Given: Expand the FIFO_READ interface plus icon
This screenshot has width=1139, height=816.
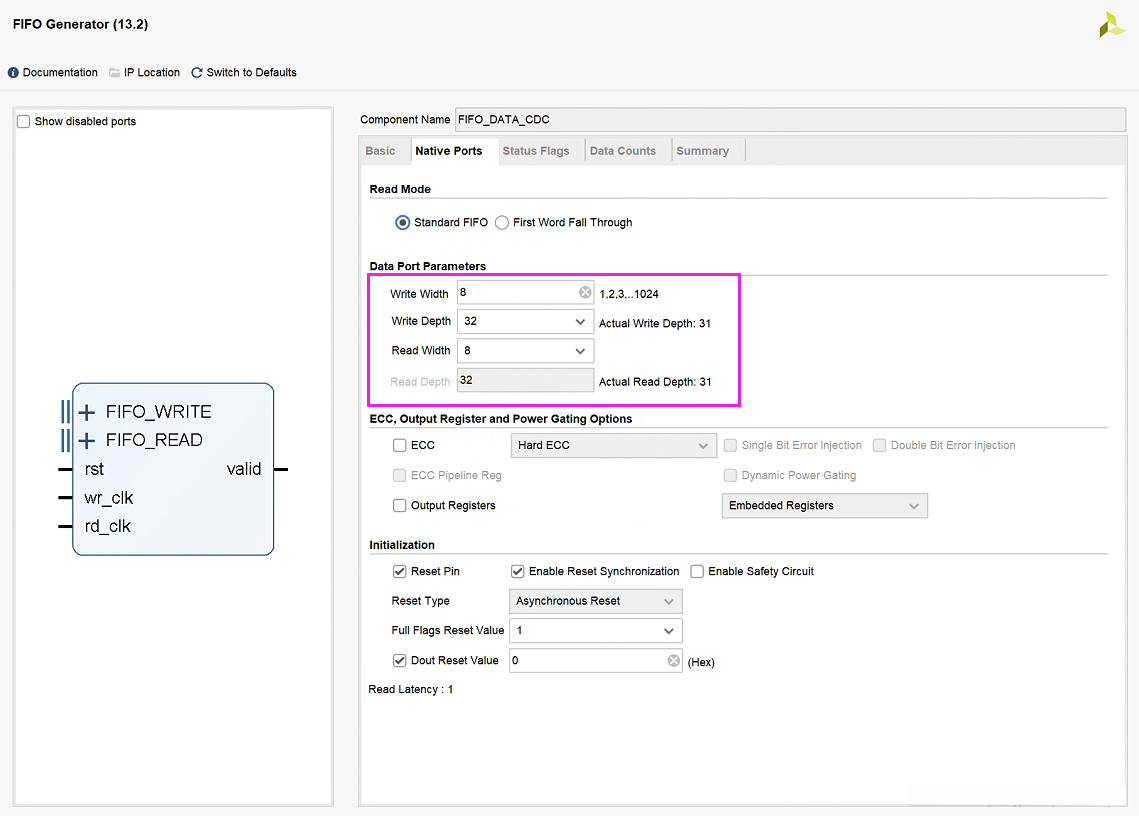Looking at the screenshot, I should [x=87, y=440].
